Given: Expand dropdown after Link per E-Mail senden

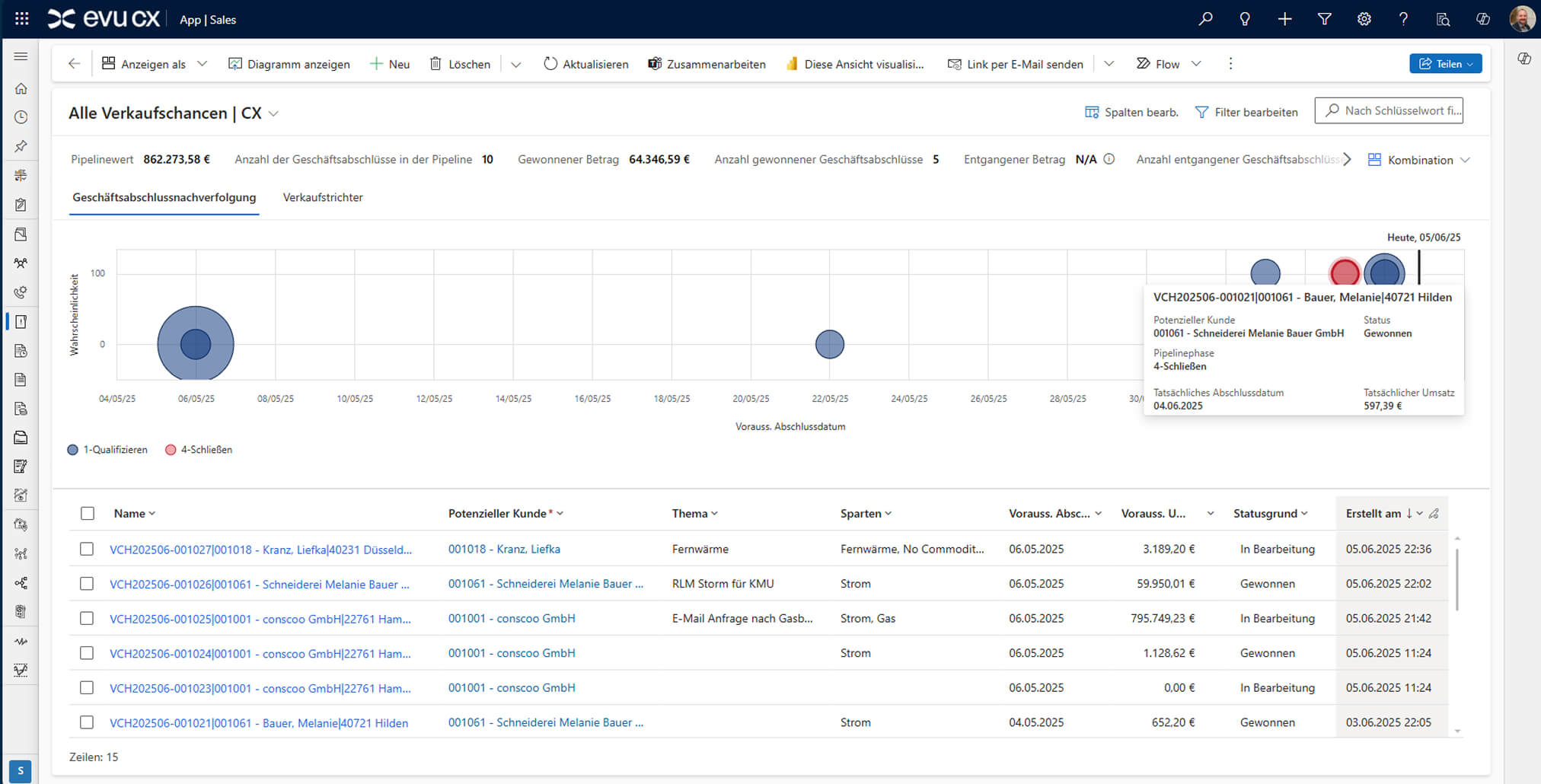Looking at the screenshot, I should [x=1109, y=64].
